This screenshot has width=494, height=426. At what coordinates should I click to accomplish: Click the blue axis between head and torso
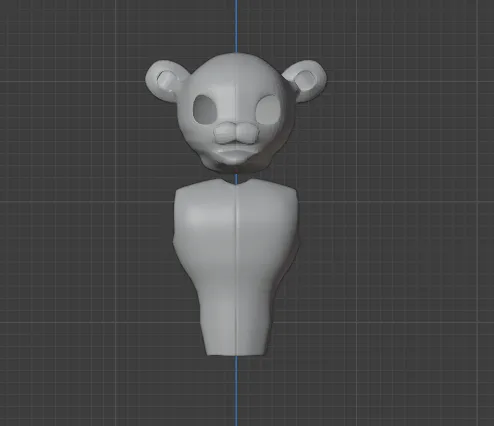tap(236, 178)
